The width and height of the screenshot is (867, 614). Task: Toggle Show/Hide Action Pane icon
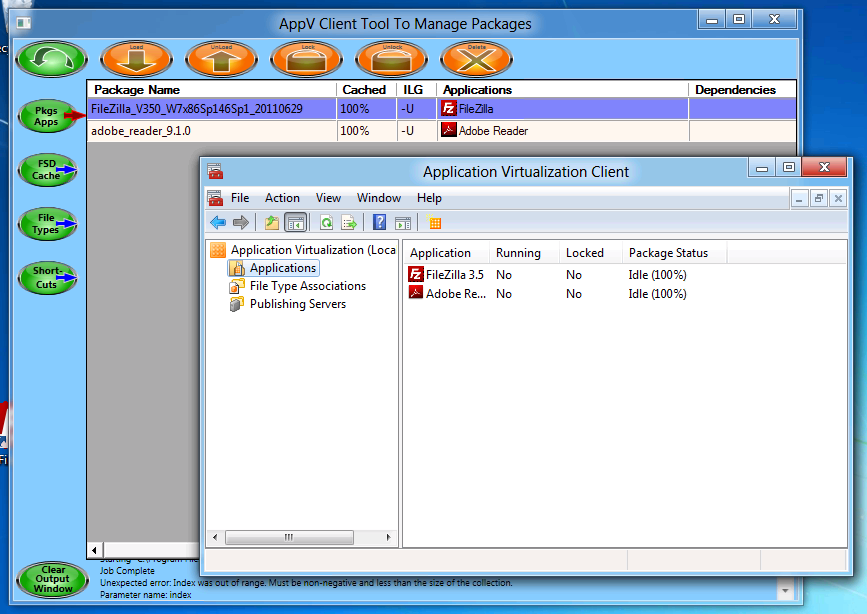coord(403,223)
